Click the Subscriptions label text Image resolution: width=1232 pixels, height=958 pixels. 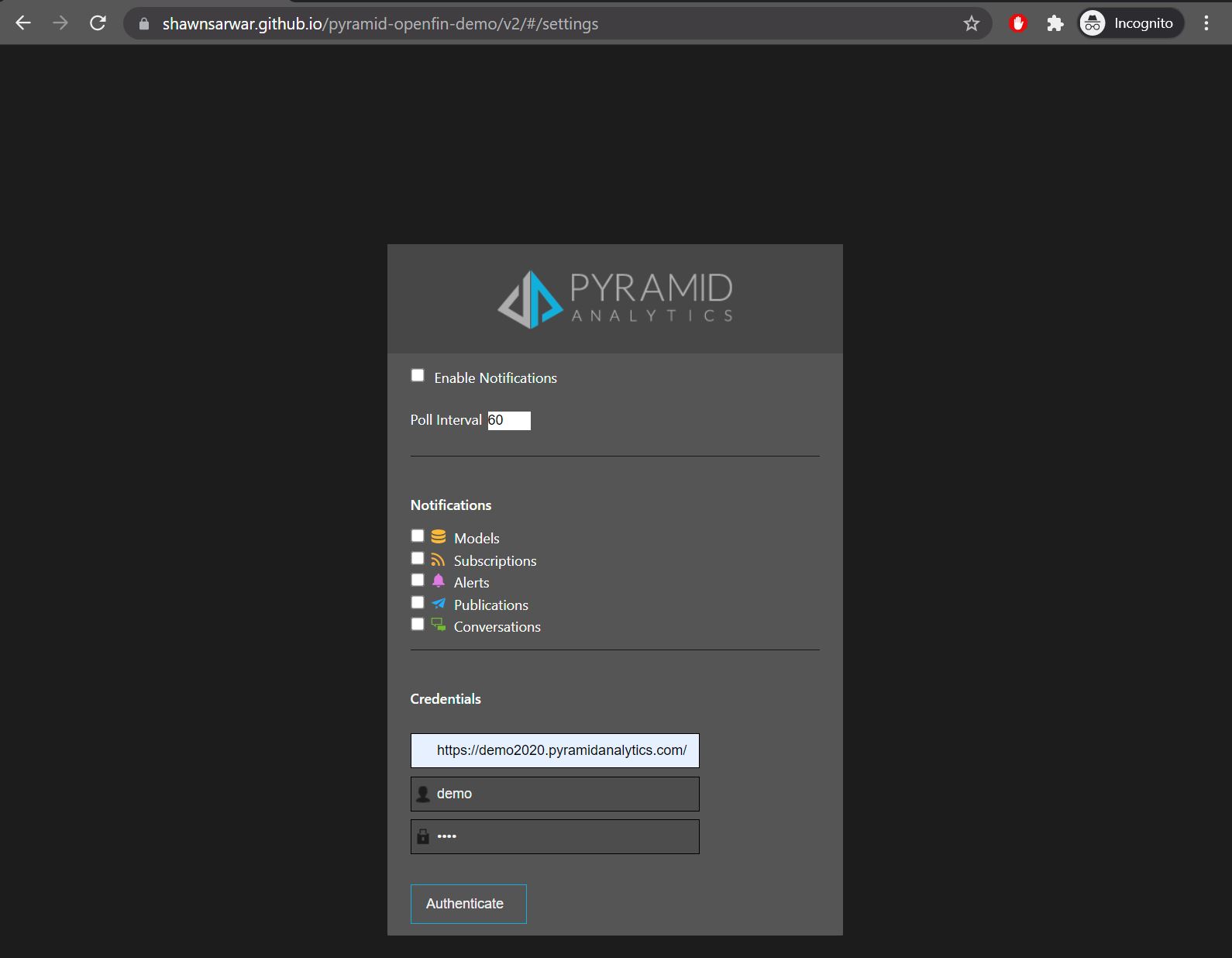495,561
